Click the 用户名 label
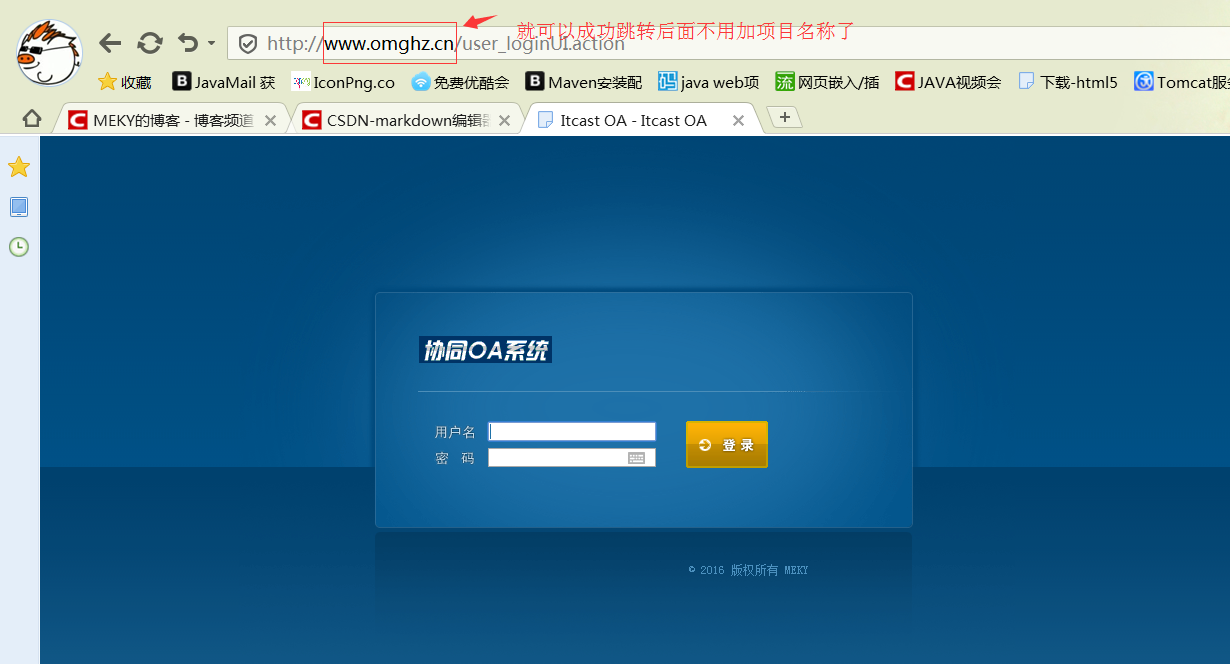1230x664 pixels. pyautogui.click(x=455, y=432)
